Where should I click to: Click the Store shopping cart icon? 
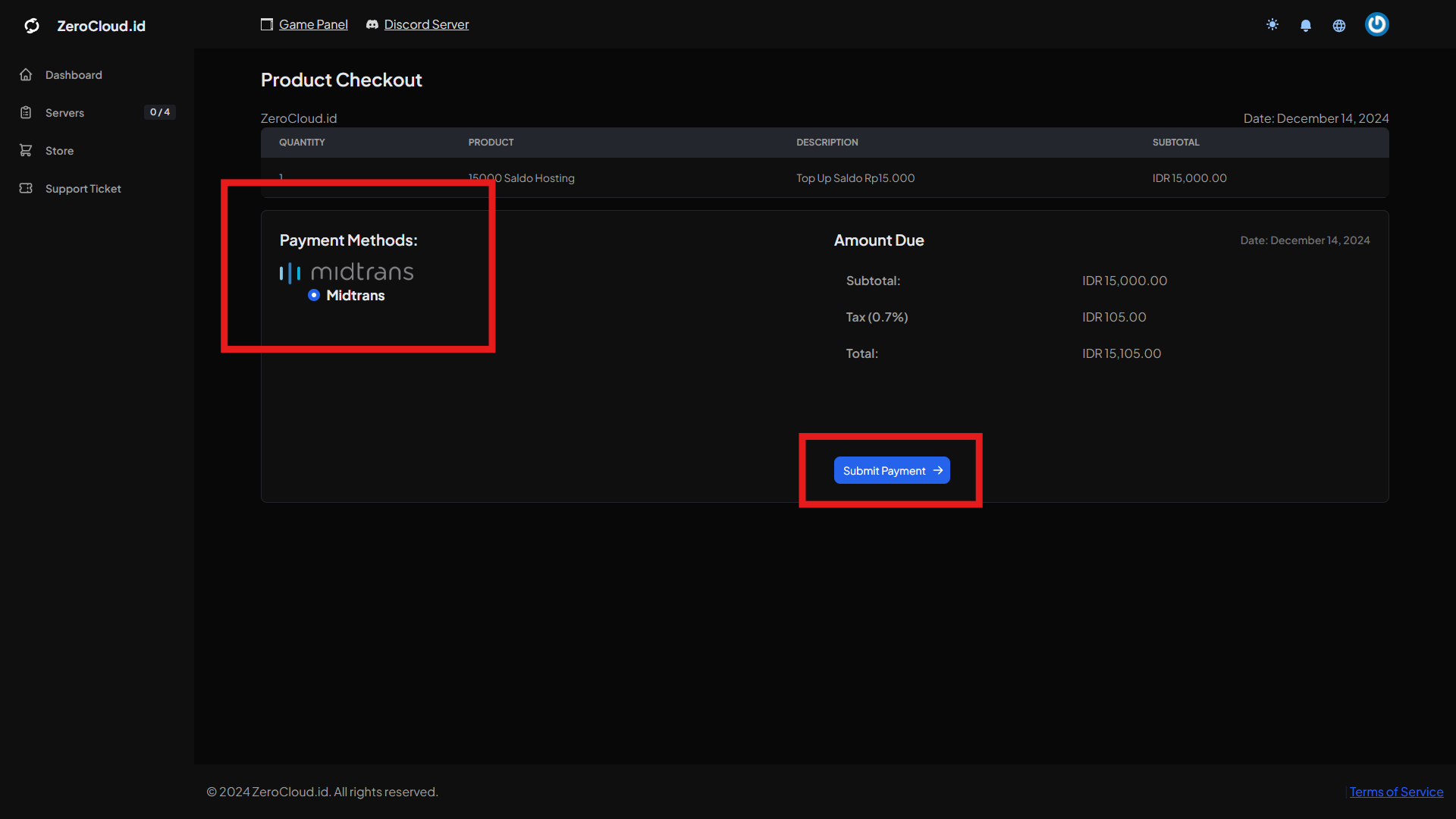pos(26,149)
